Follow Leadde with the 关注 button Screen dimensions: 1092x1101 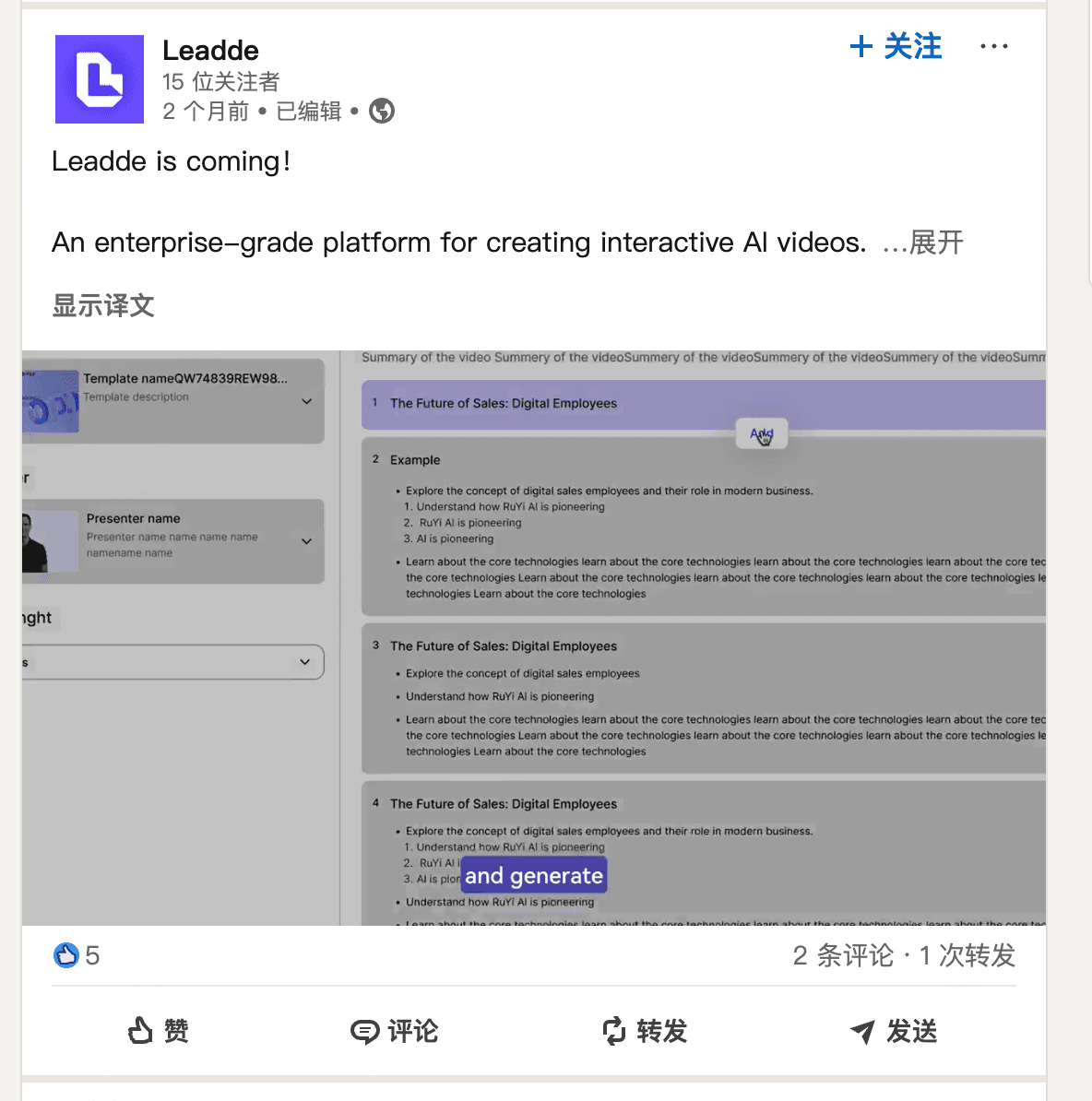(x=896, y=46)
